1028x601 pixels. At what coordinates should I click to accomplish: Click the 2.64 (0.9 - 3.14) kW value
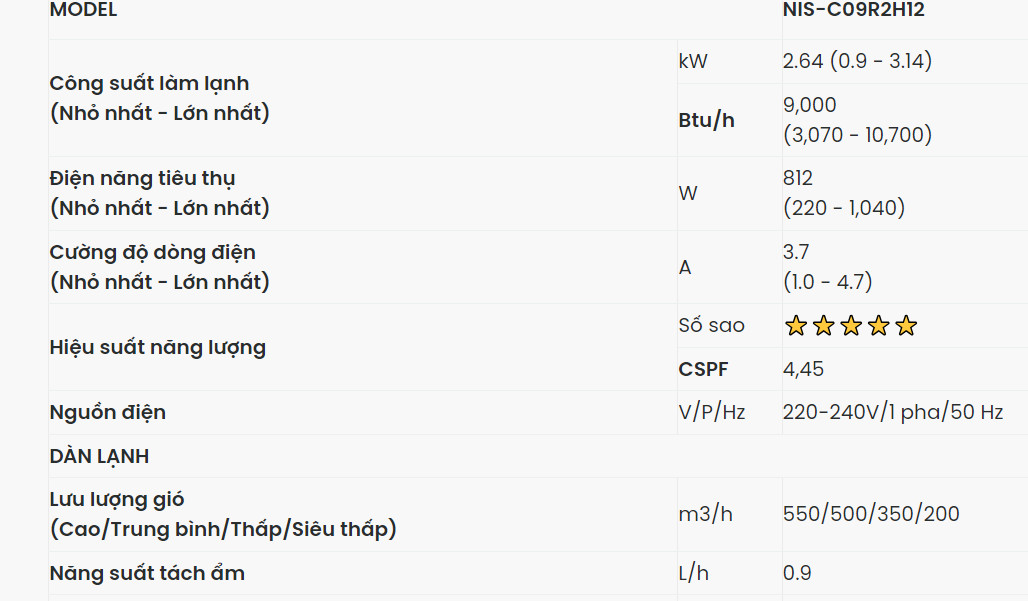[x=857, y=61]
